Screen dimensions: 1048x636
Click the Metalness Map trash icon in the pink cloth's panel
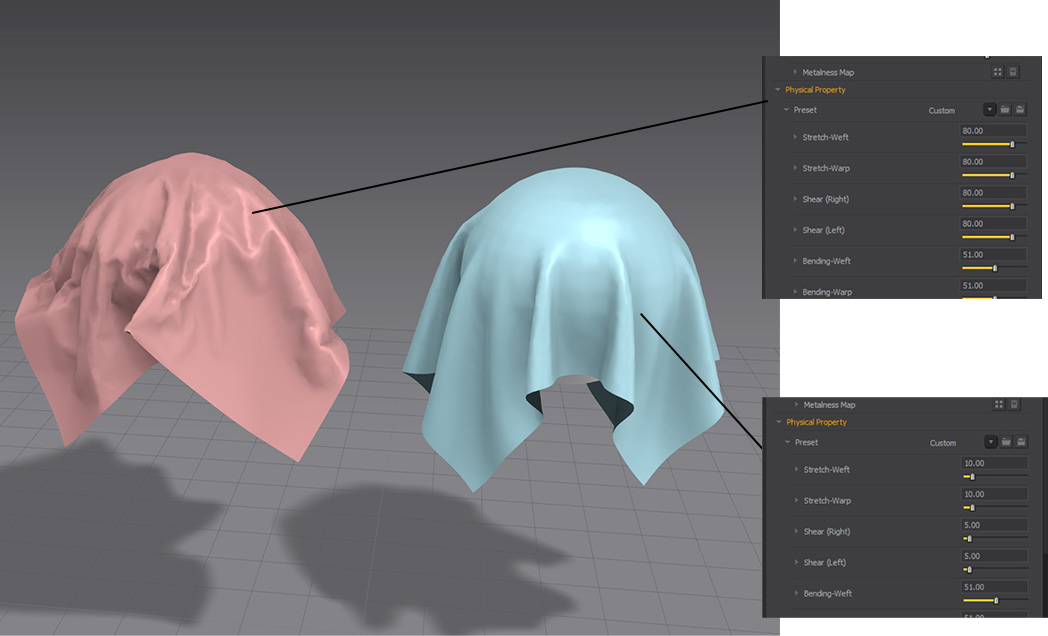click(x=1012, y=72)
